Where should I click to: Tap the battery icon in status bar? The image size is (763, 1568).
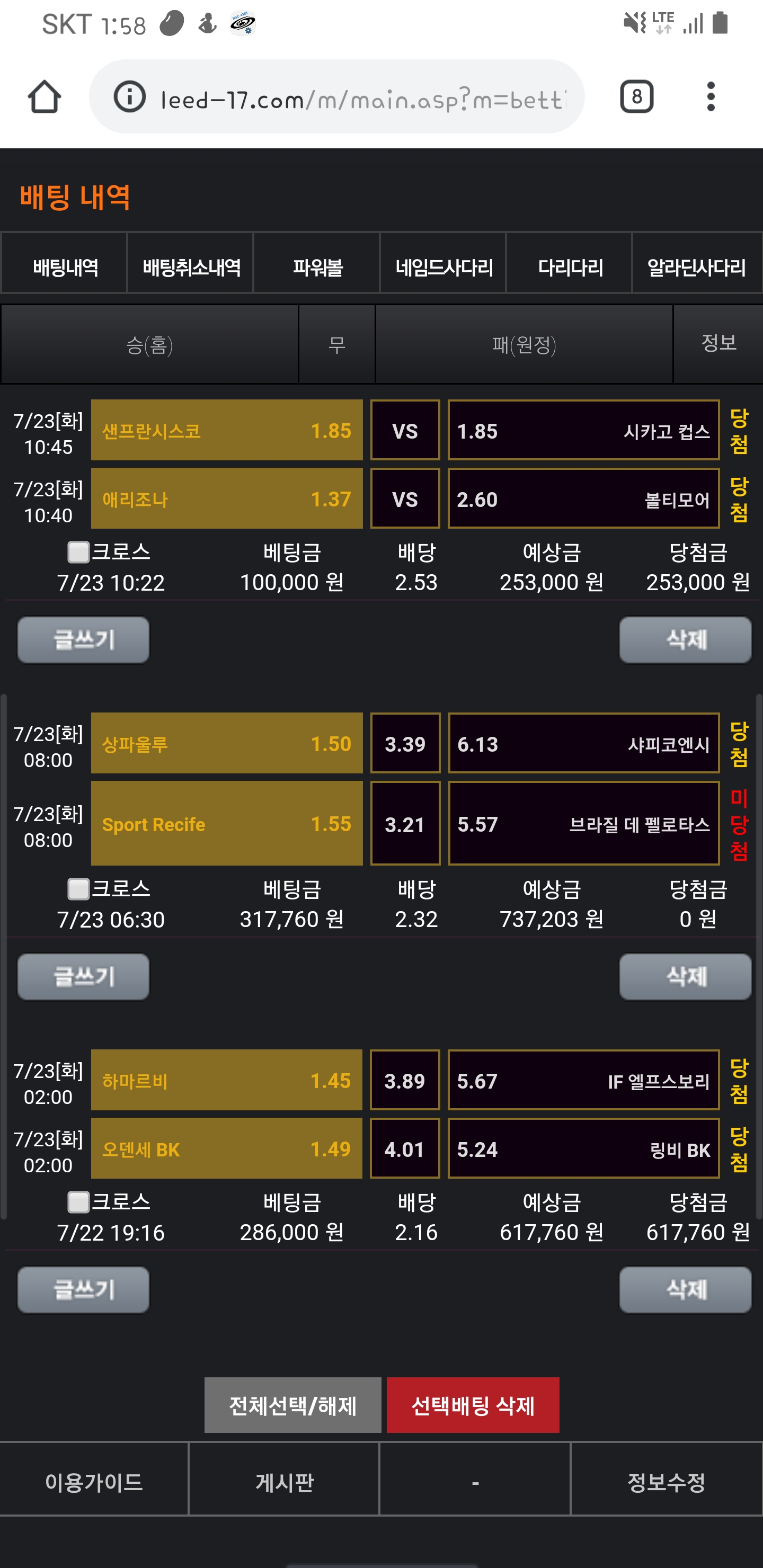coord(720,23)
